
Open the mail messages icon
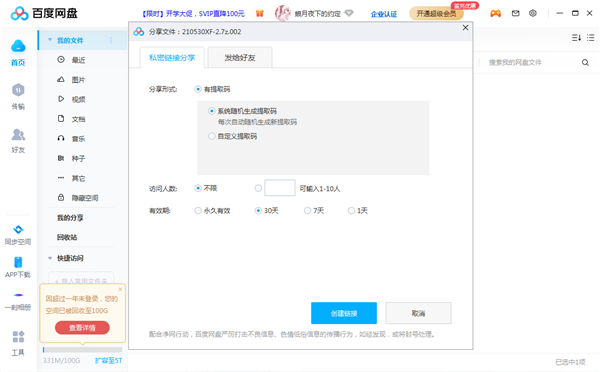(515, 13)
